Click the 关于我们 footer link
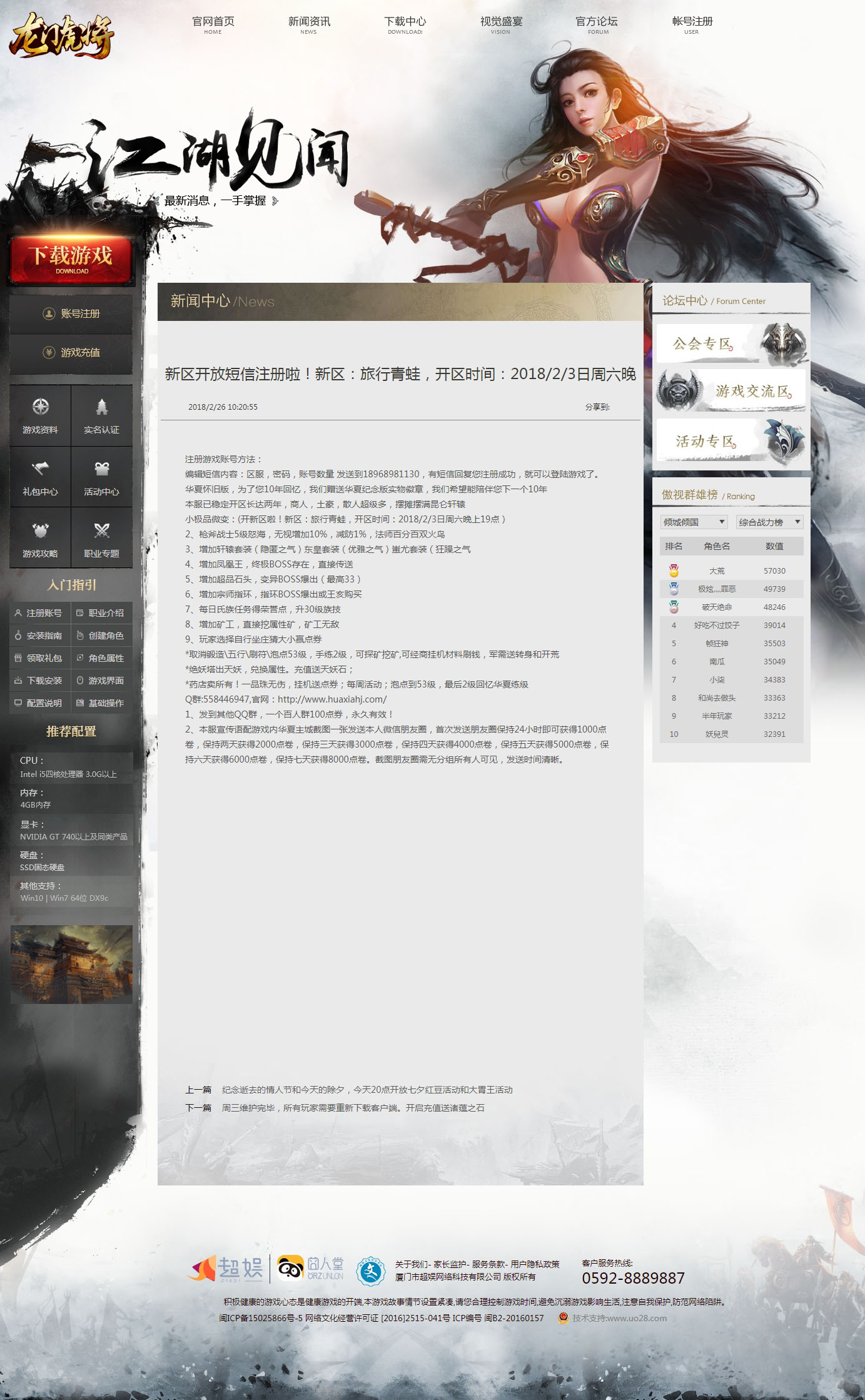 tap(412, 1264)
